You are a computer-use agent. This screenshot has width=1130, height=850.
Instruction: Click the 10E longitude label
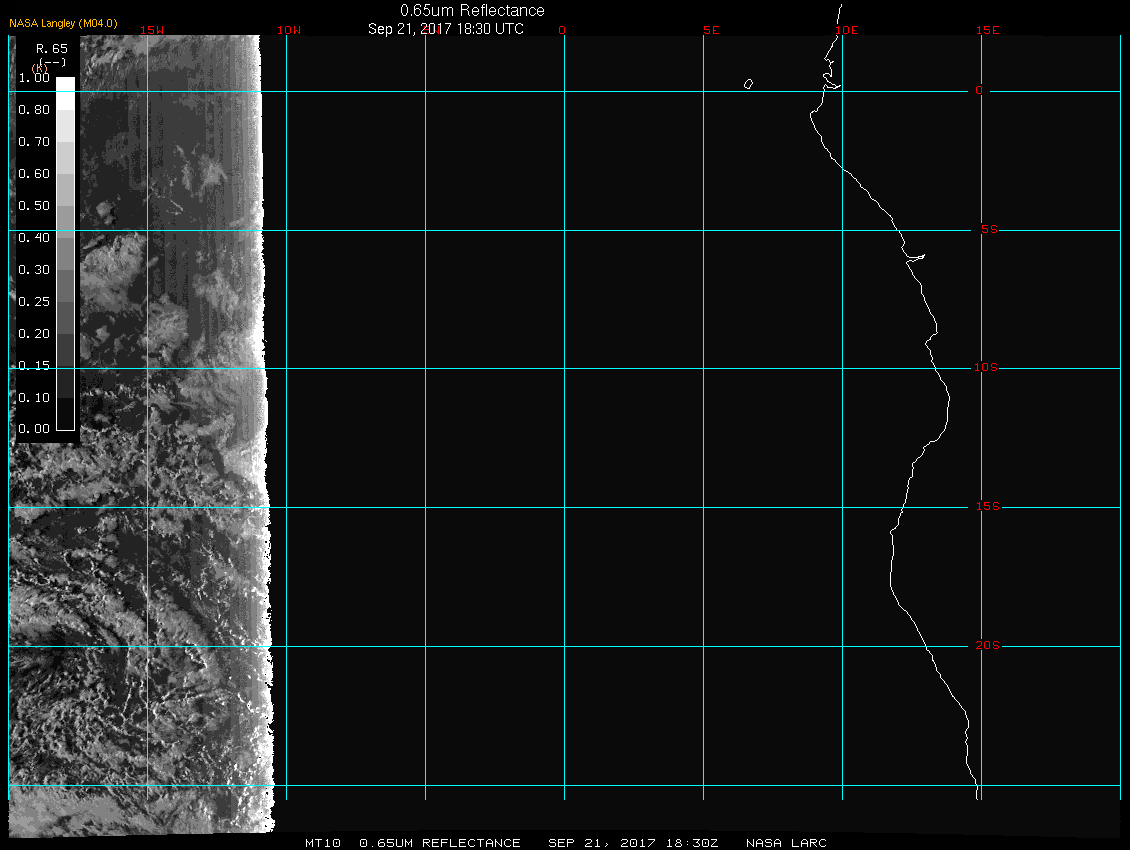tap(847, 30)
